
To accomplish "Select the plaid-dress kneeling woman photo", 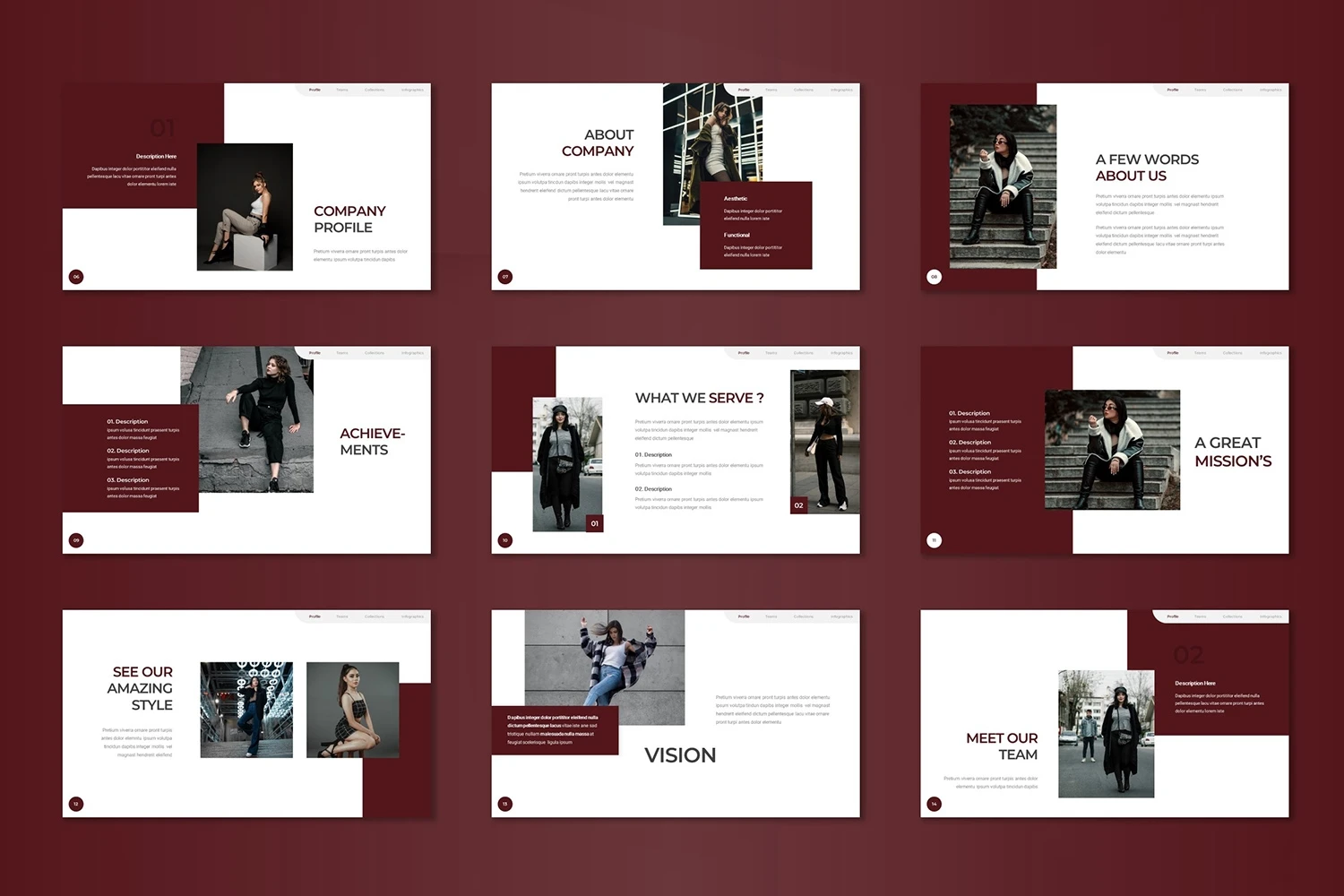I will pos(352,710).
